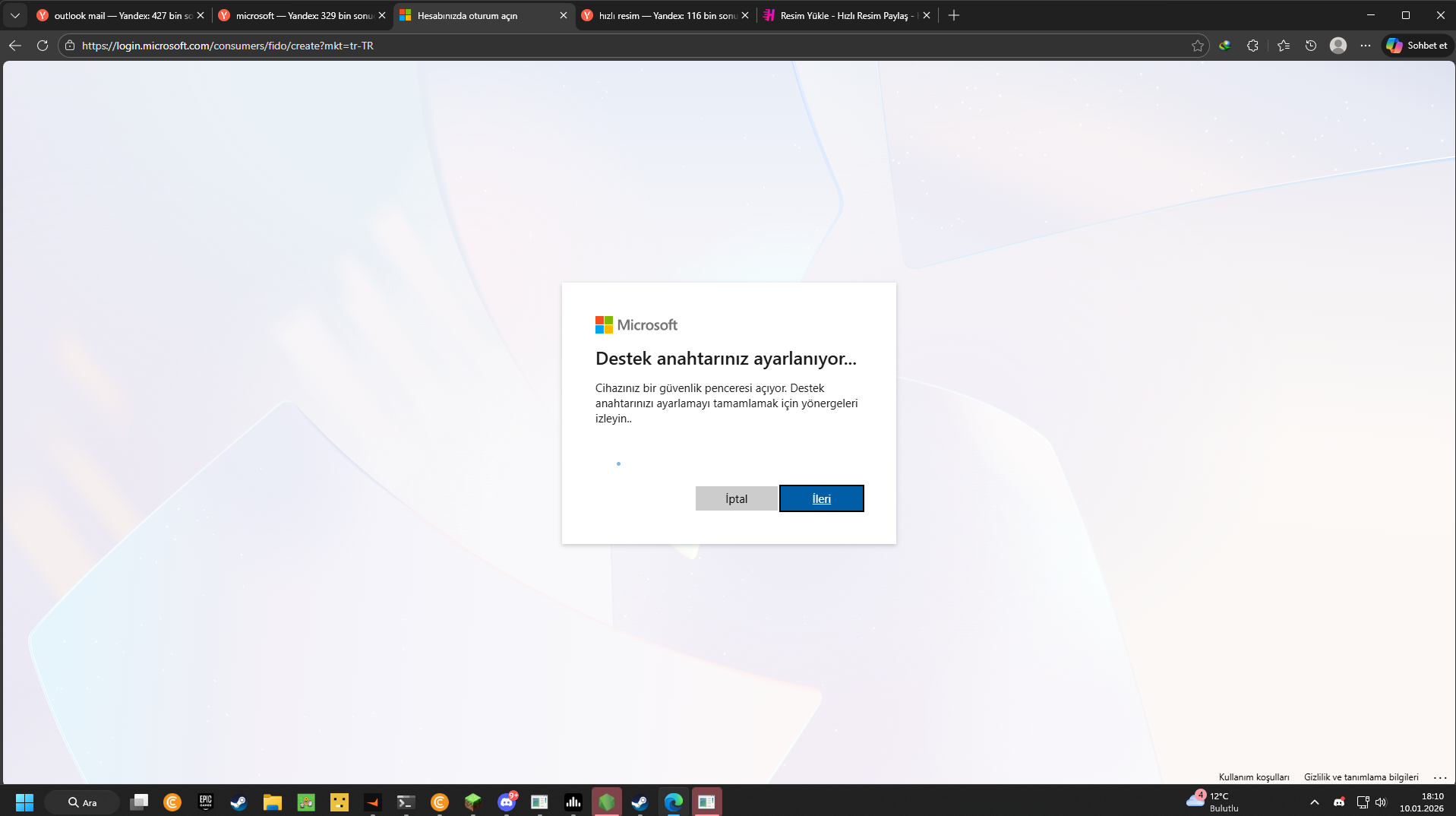Close the hızlı resim Yandex tab

pos(745,15)
